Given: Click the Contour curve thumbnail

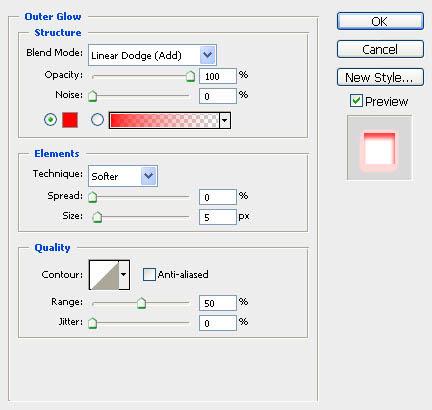Looking at the screenshot, I should tap(104, 275).
